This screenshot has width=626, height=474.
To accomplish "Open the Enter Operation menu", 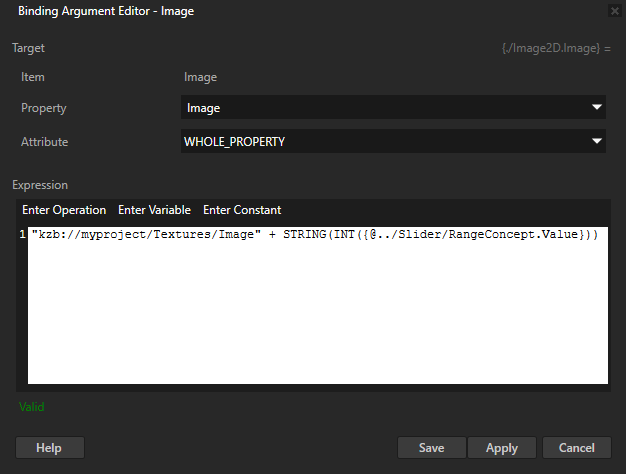I will point(64,210).
